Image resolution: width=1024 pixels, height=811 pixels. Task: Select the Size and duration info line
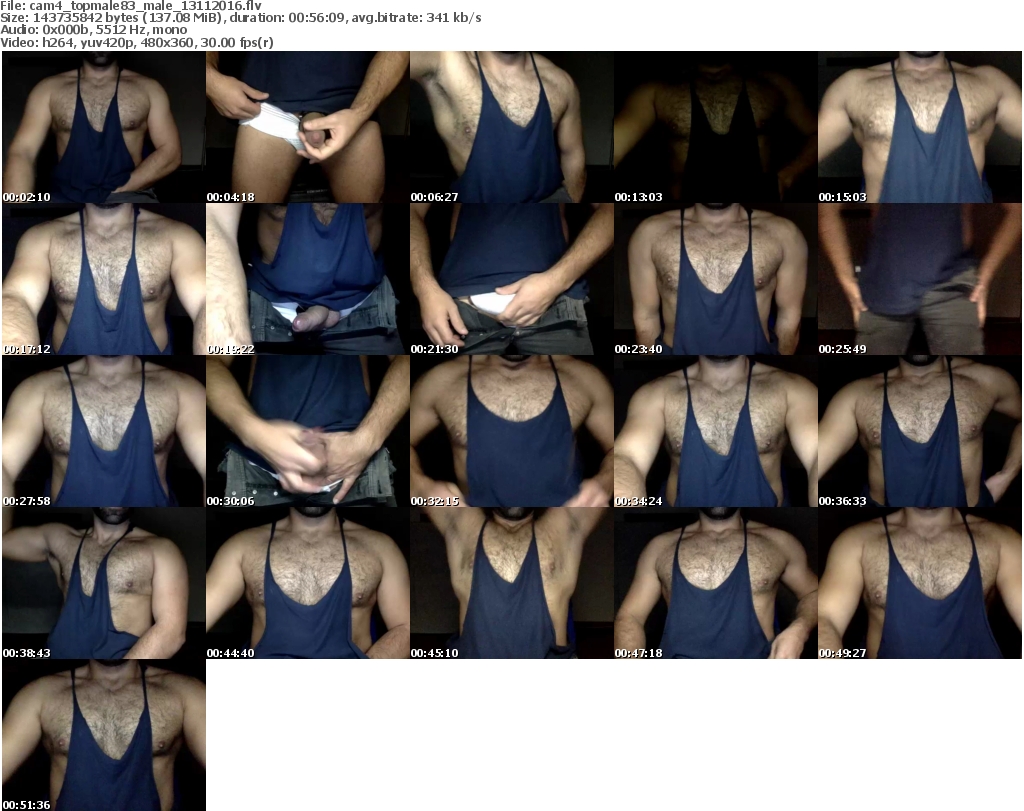[x=240, y=18]
